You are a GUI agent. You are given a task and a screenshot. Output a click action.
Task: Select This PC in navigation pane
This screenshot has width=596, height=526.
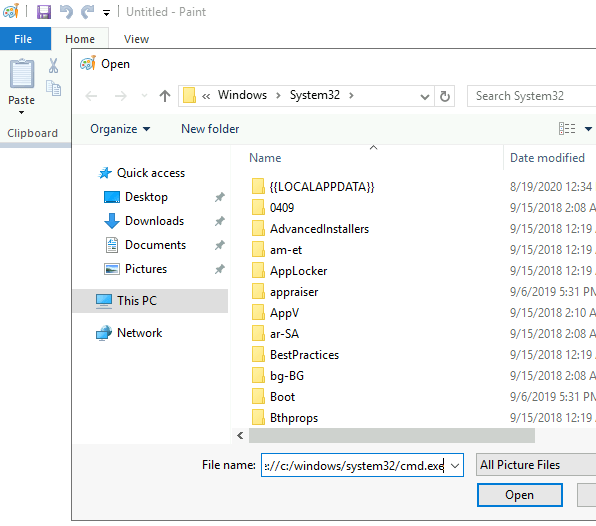[x=150, y=301]
